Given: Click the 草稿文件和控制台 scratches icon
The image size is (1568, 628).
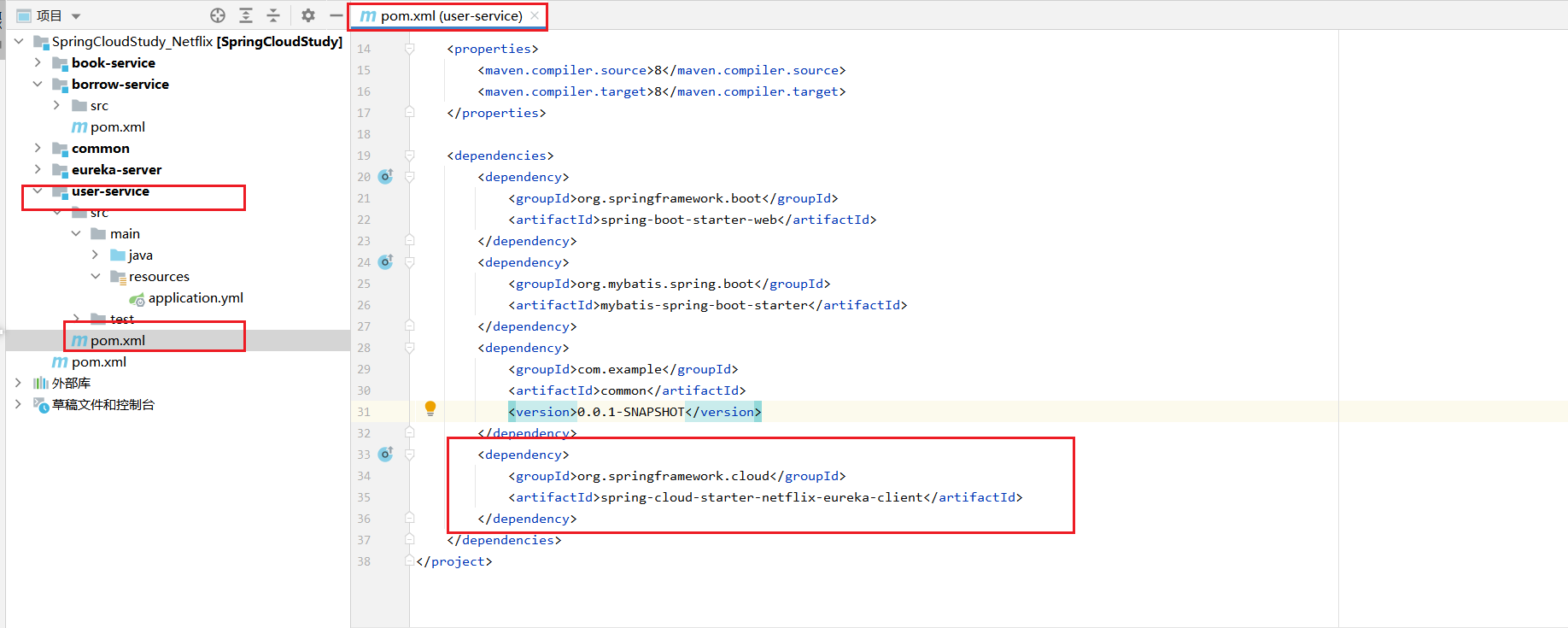Looking at the screenshot, I should tap(41, 404).
